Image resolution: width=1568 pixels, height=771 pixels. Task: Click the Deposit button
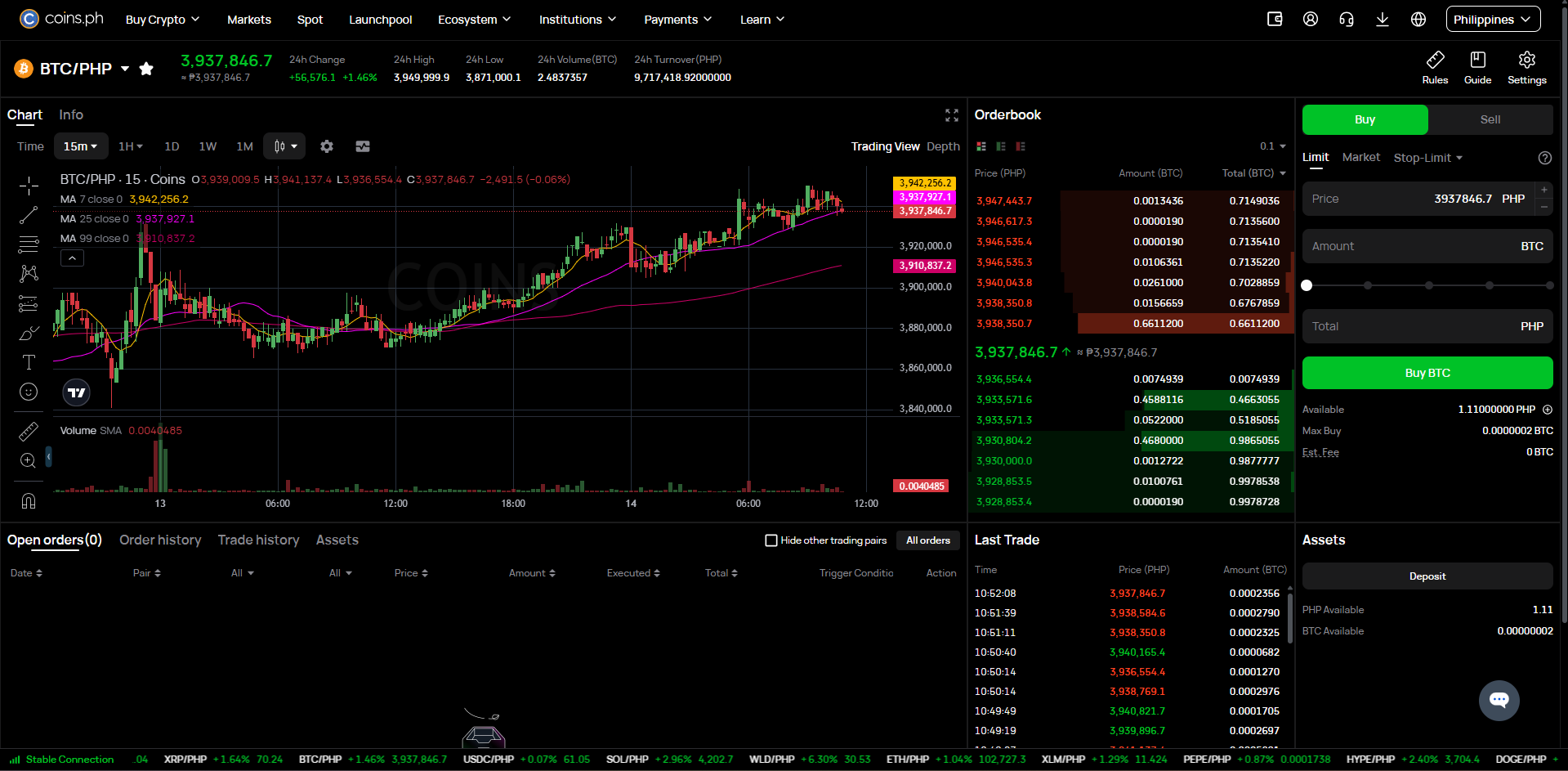(x=1427, y=576)
